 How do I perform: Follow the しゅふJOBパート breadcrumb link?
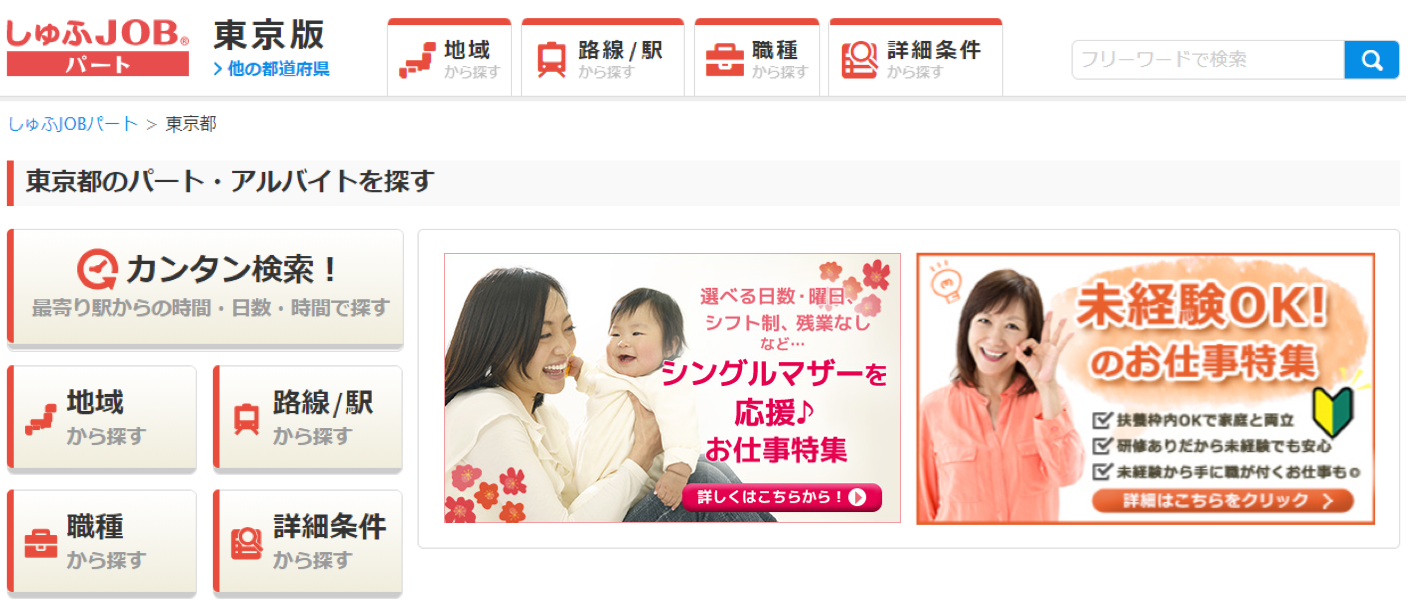(73, 124)
